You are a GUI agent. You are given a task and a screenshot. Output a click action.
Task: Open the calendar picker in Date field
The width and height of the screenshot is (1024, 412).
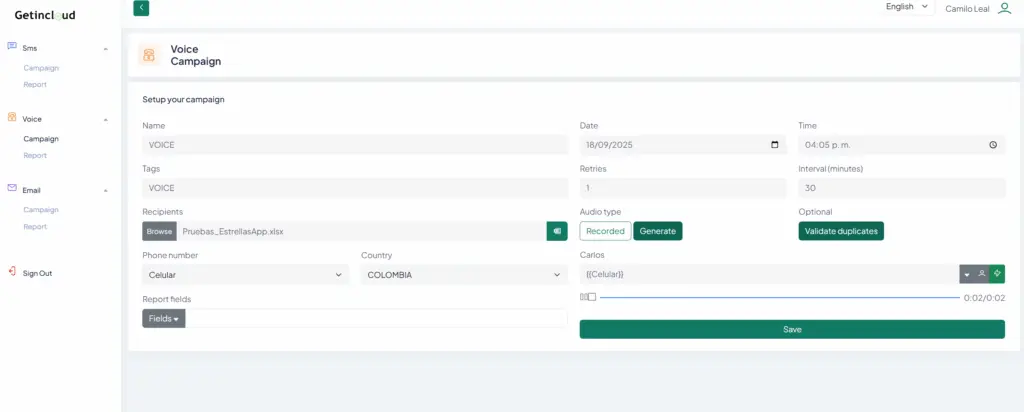point(775,145)
